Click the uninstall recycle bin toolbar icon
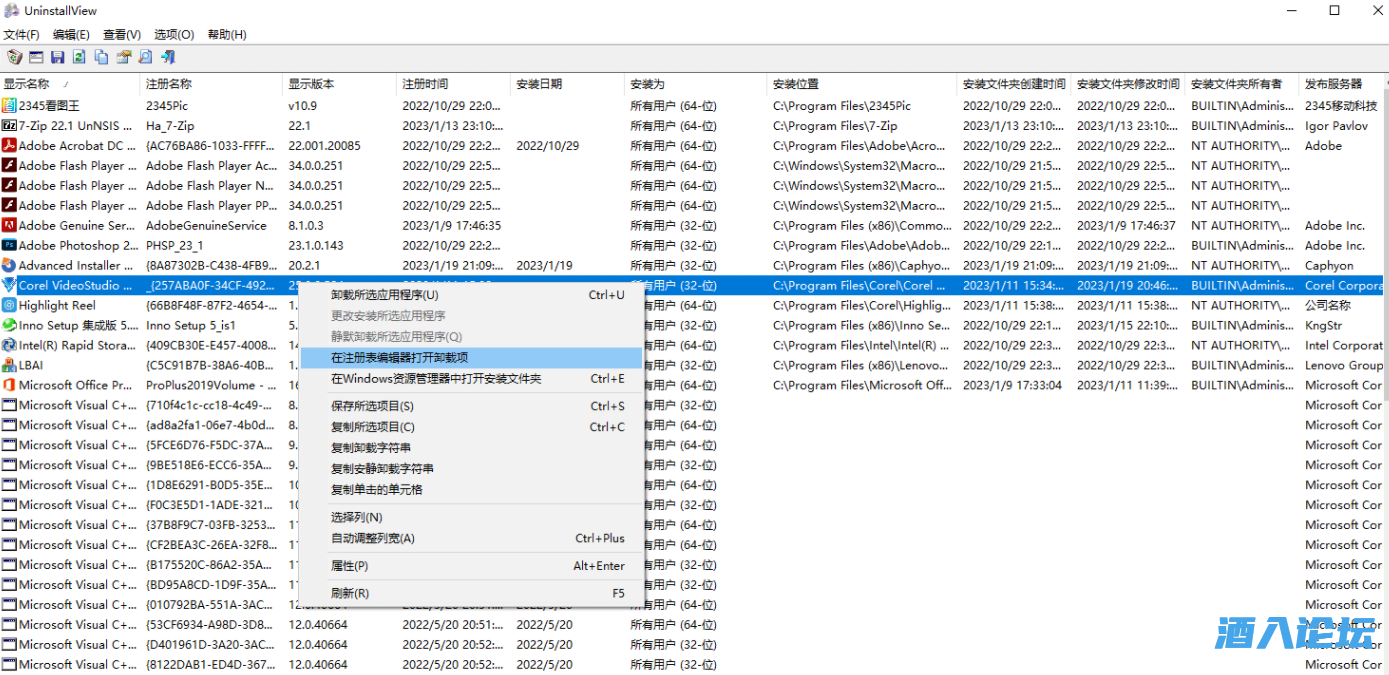 14,57
